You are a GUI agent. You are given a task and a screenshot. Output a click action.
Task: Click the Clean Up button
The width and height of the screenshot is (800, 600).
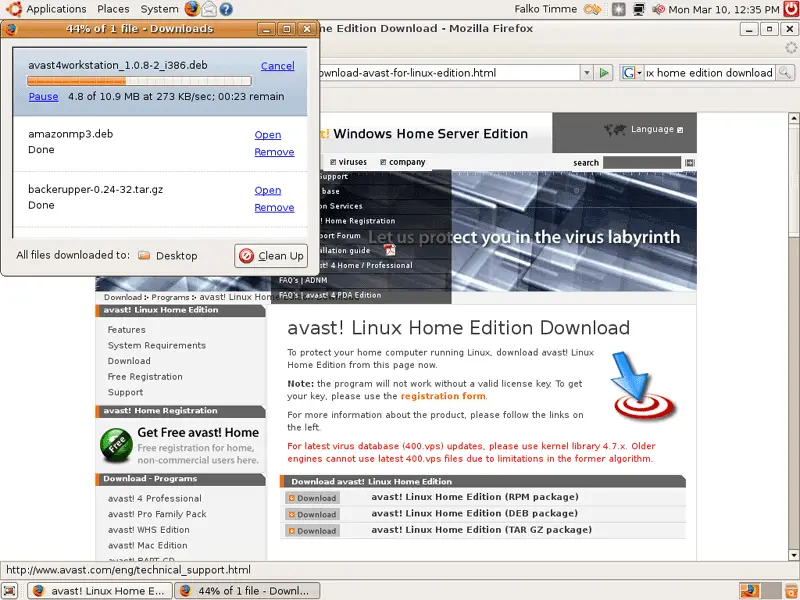pyautogui.click(x=271, y=256)
